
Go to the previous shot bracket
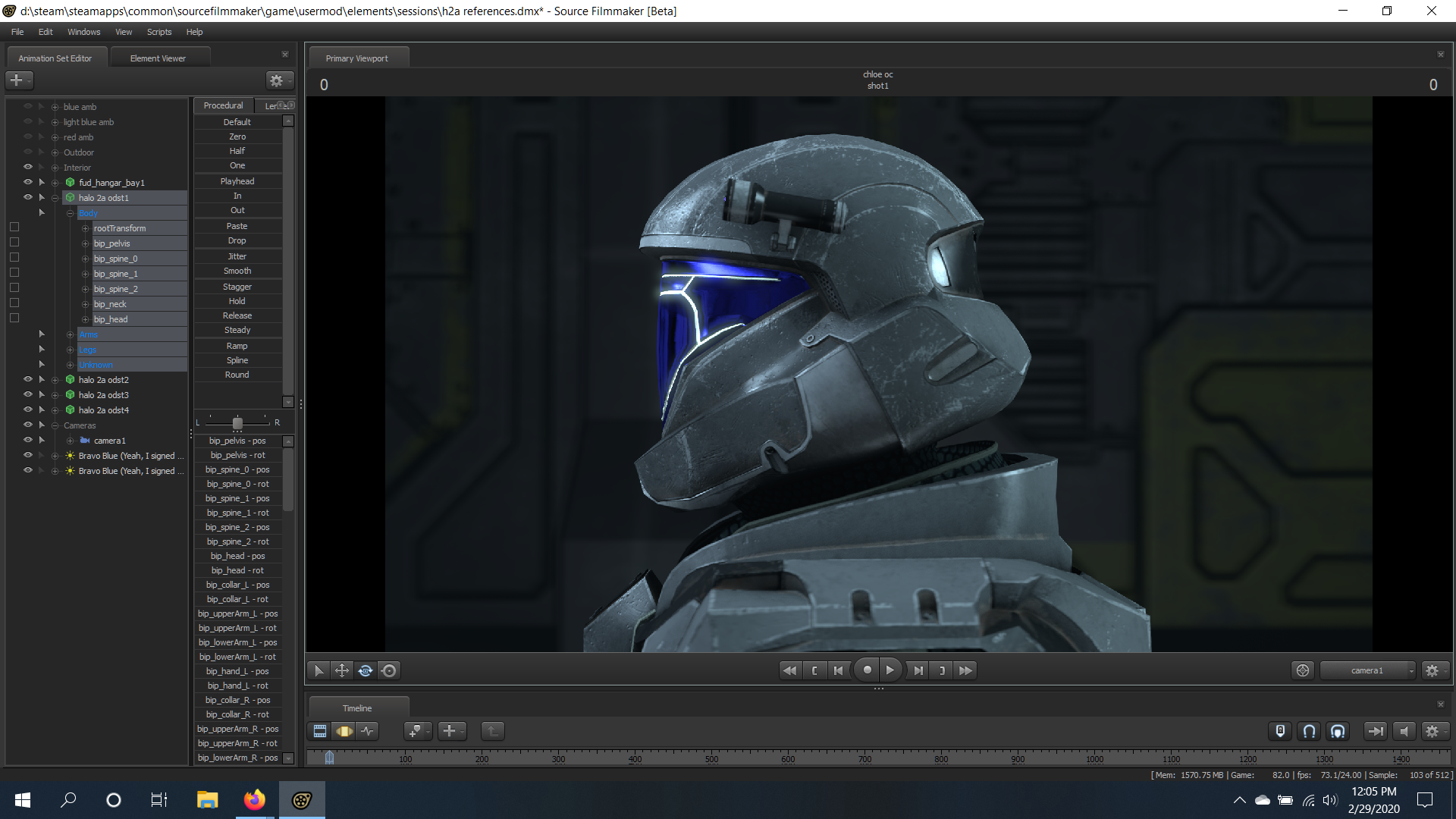pos(814,670)
